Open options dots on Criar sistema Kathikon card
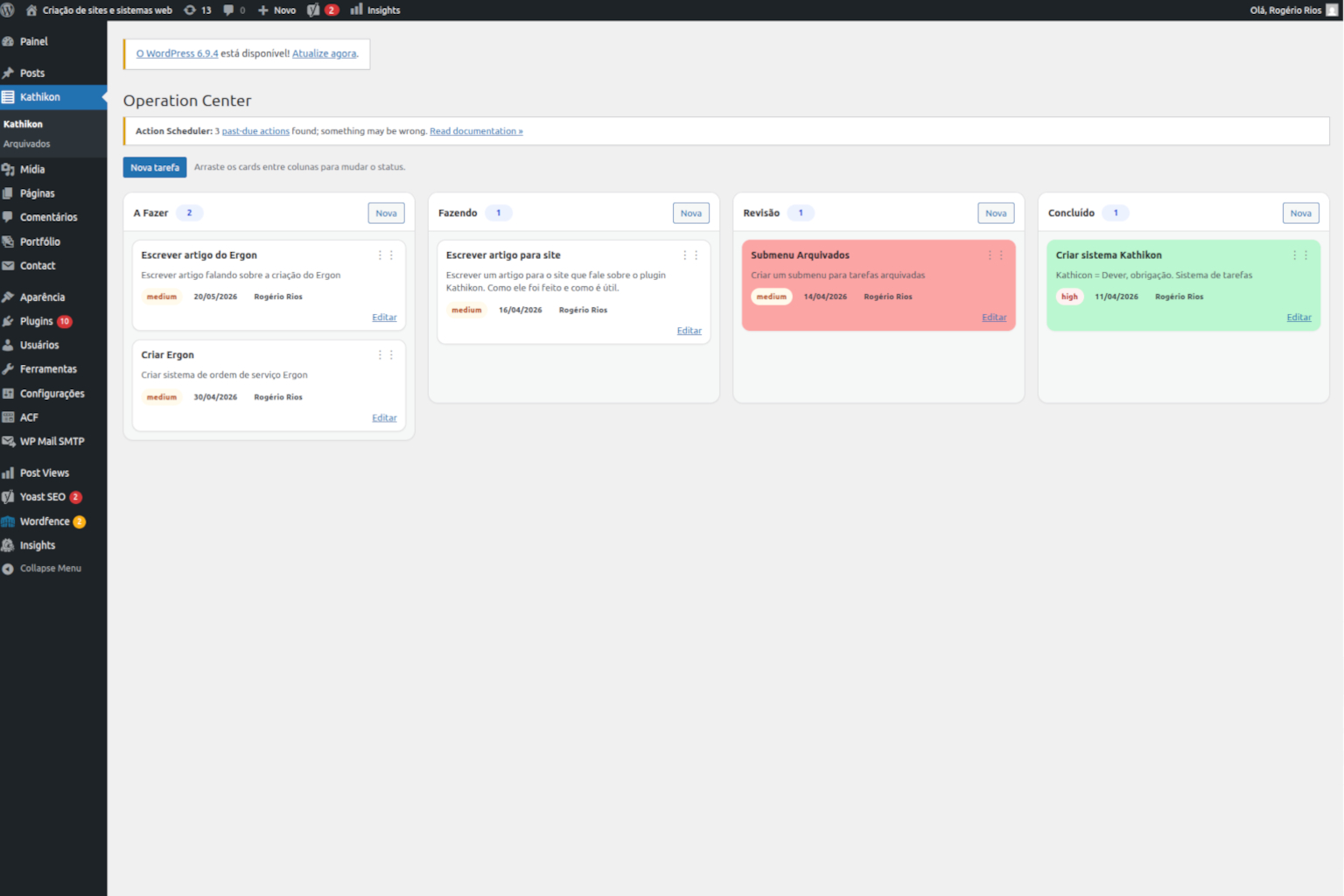 (x=1300, y=255)
